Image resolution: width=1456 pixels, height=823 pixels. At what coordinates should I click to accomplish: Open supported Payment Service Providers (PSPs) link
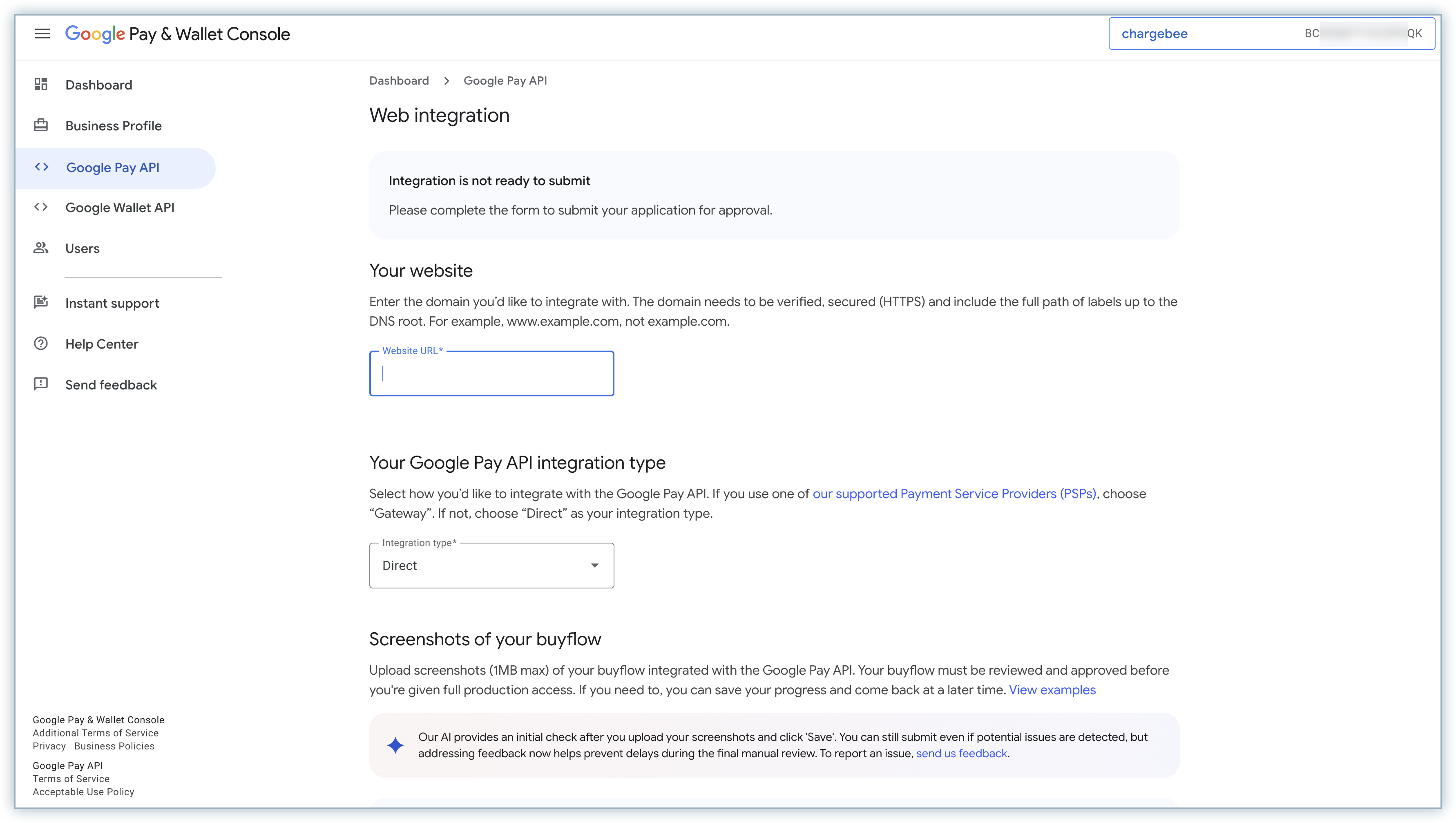pos(955,494)
